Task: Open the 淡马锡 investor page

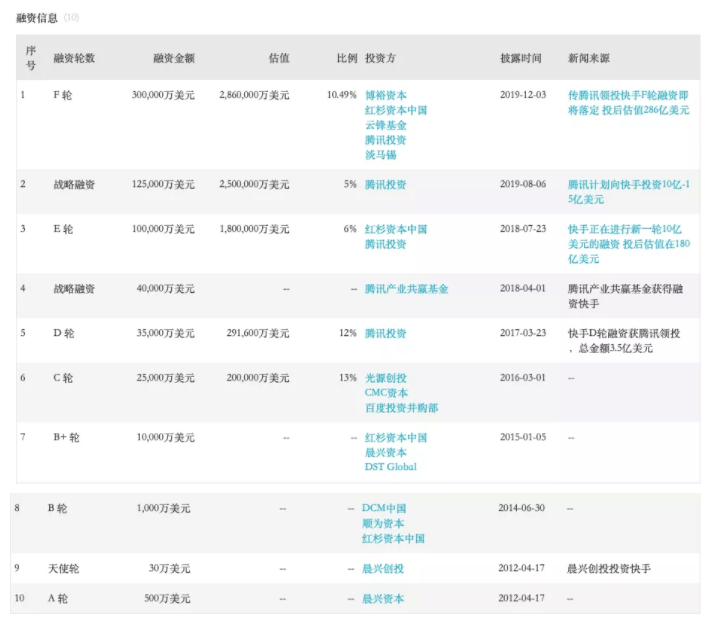Action: (380, 155)
